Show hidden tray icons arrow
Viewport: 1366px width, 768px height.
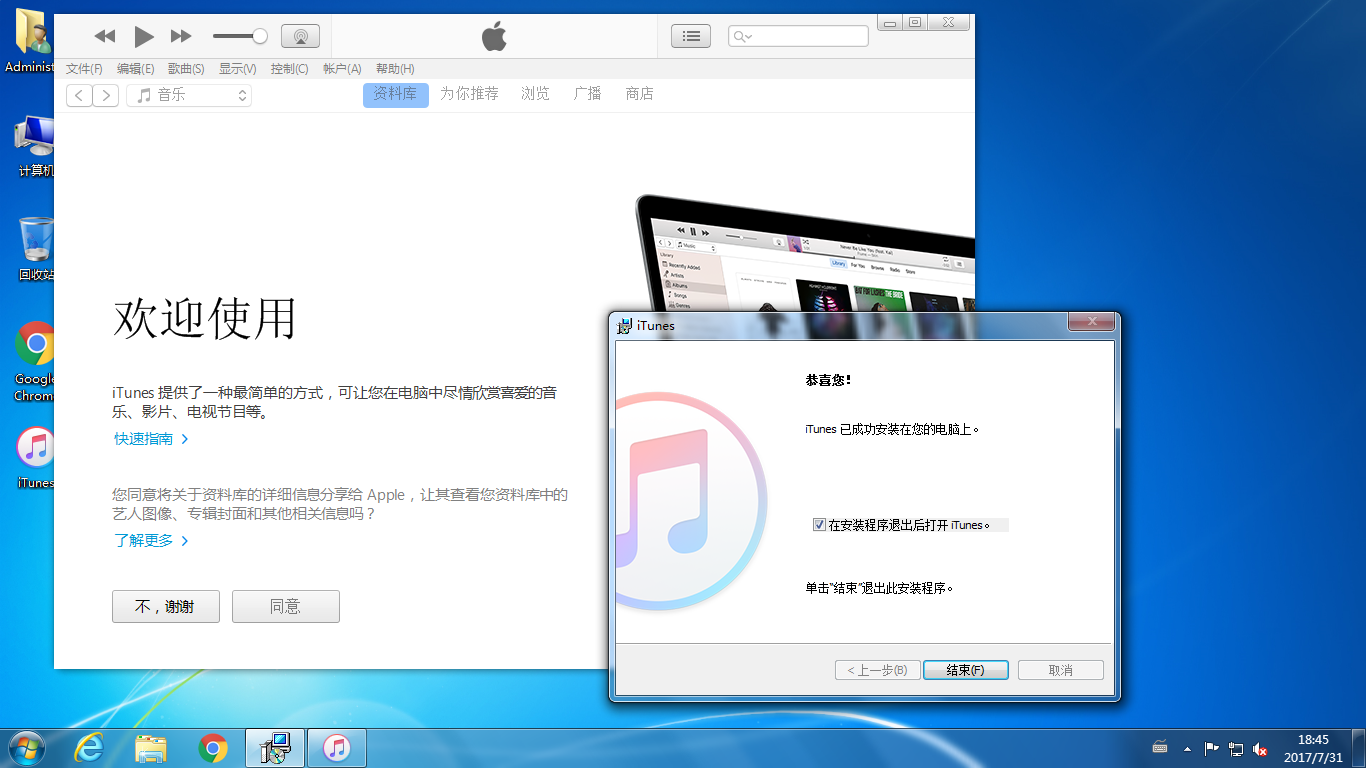pyautogui.click(x=1187, y=749)
